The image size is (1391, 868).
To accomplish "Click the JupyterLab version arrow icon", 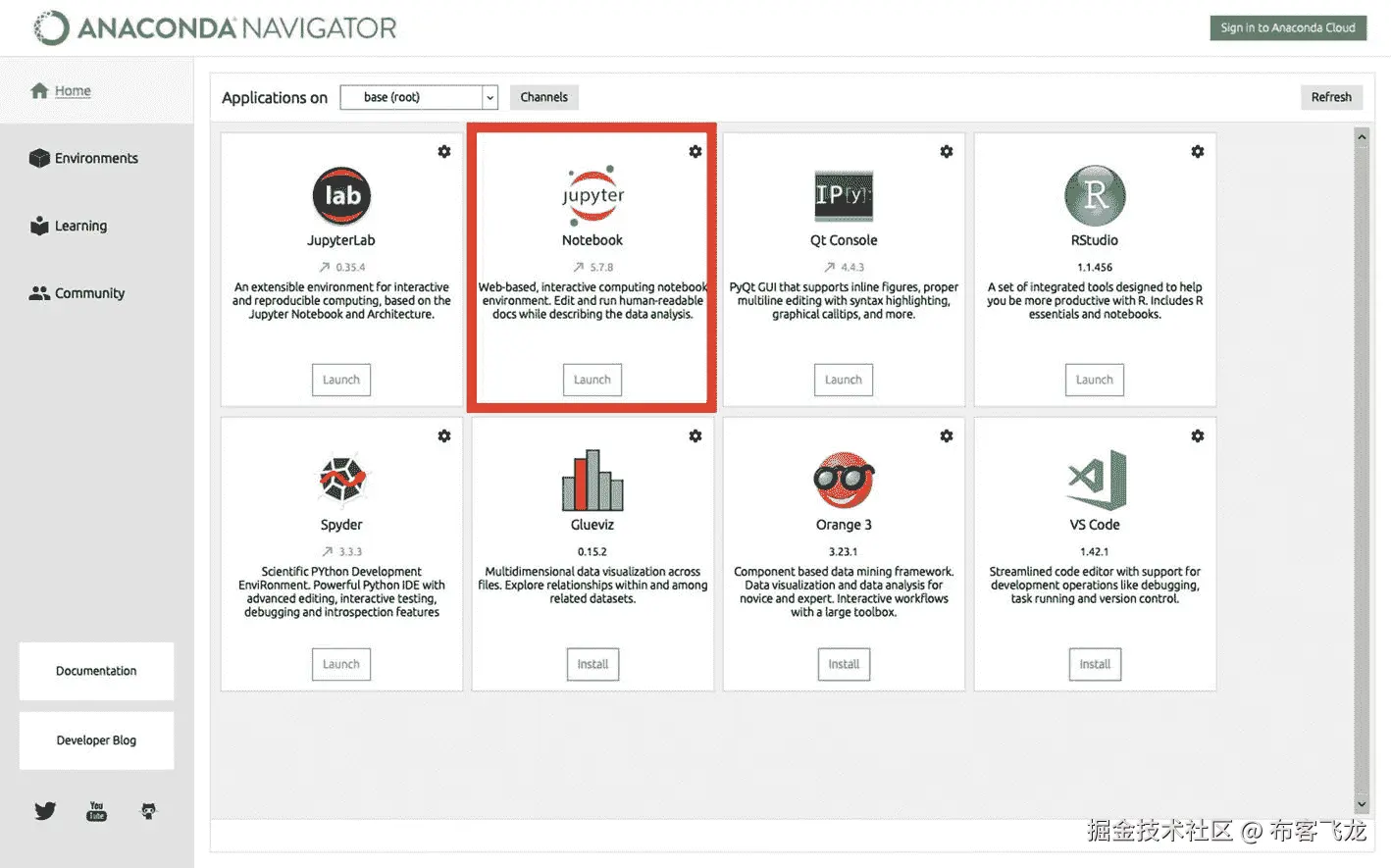I will 325,267.
